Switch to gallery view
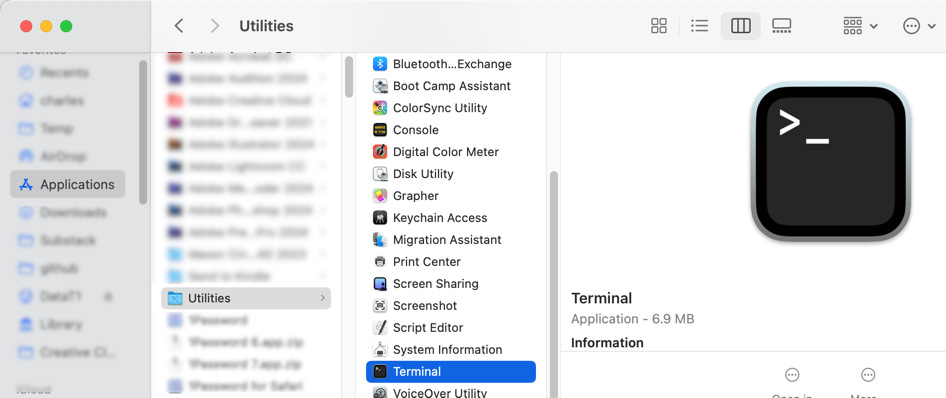The height and width of the screenshot is (398, 946). pos(781,26)
